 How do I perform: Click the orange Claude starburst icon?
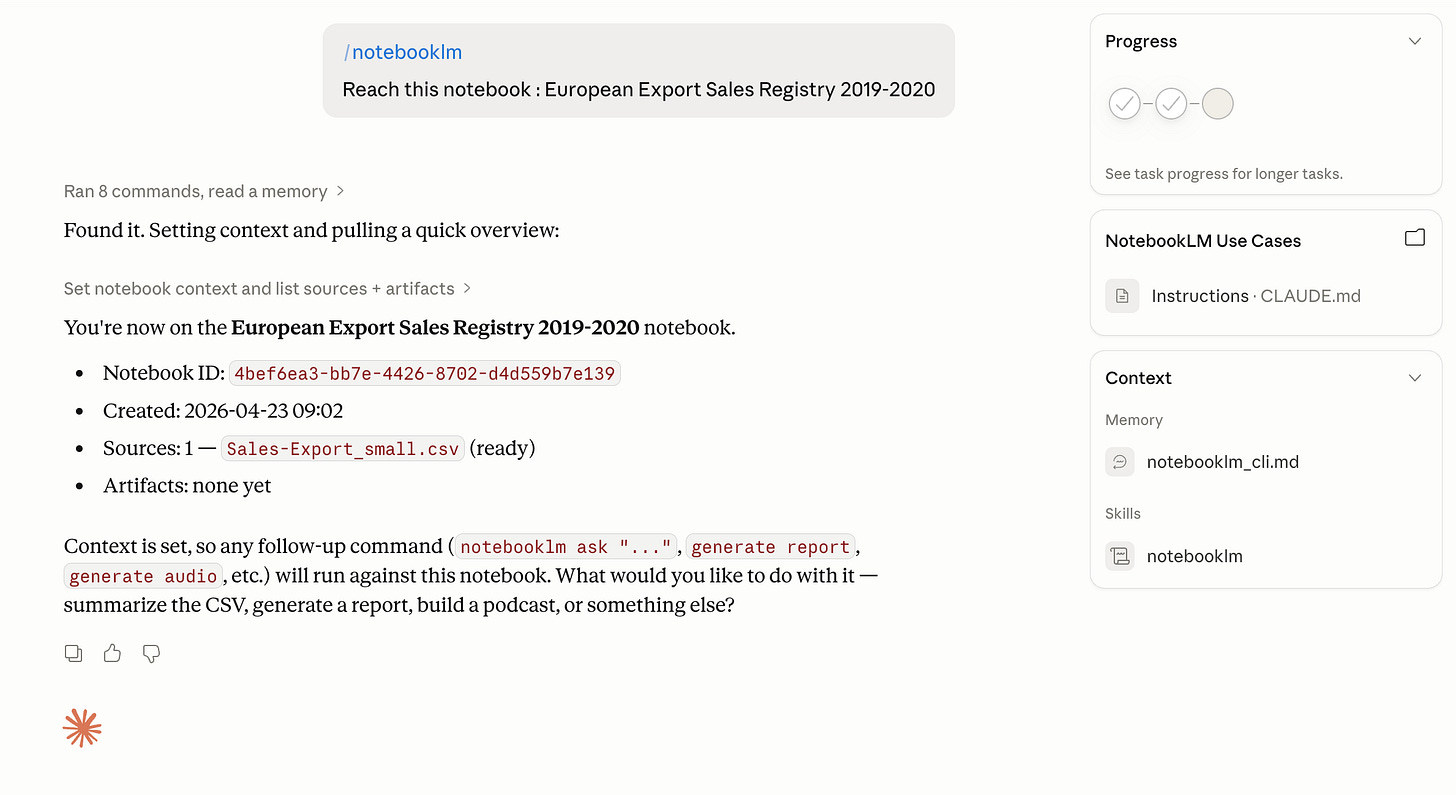82,729
